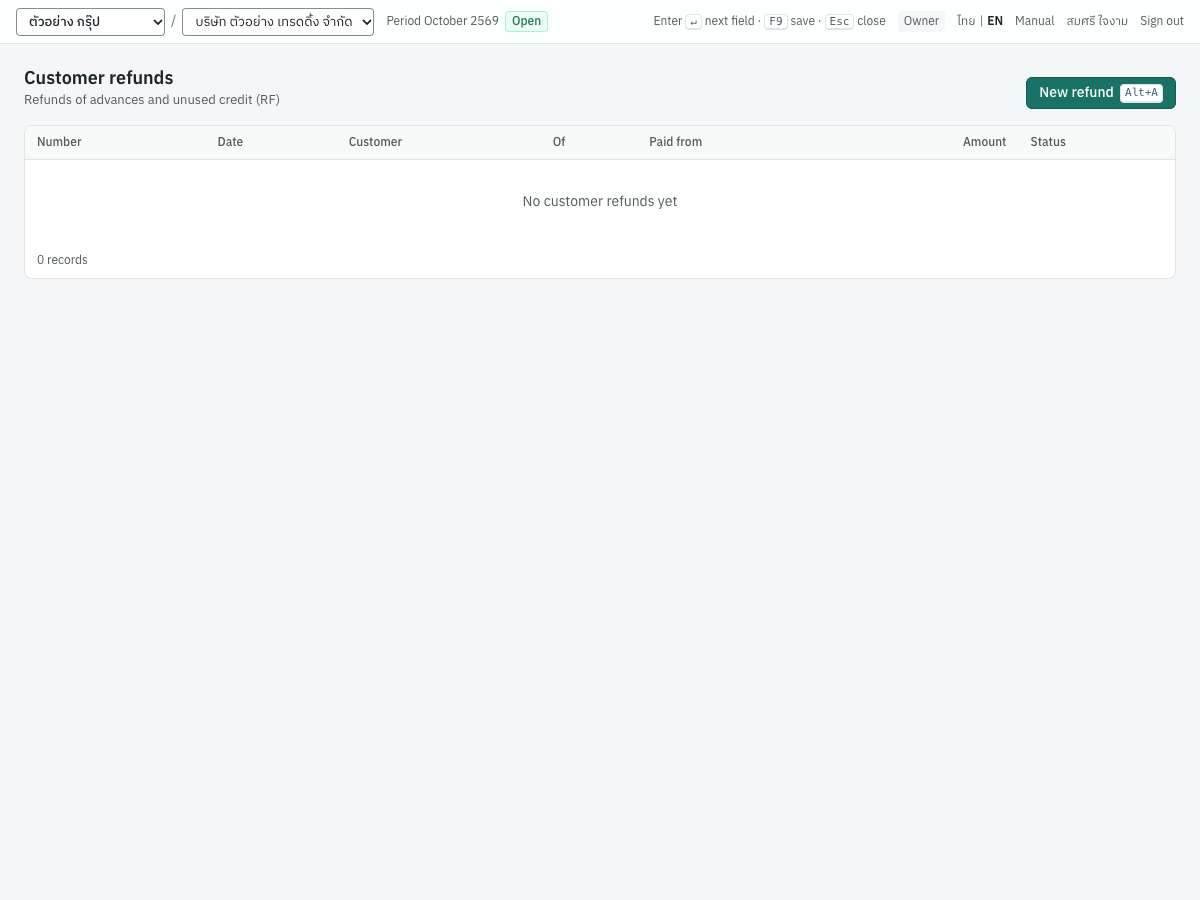Image resolution: width=1200 pixels, height=900 pixels.
Task: Click the Period October 2569 label
Action: coord(442,21)
